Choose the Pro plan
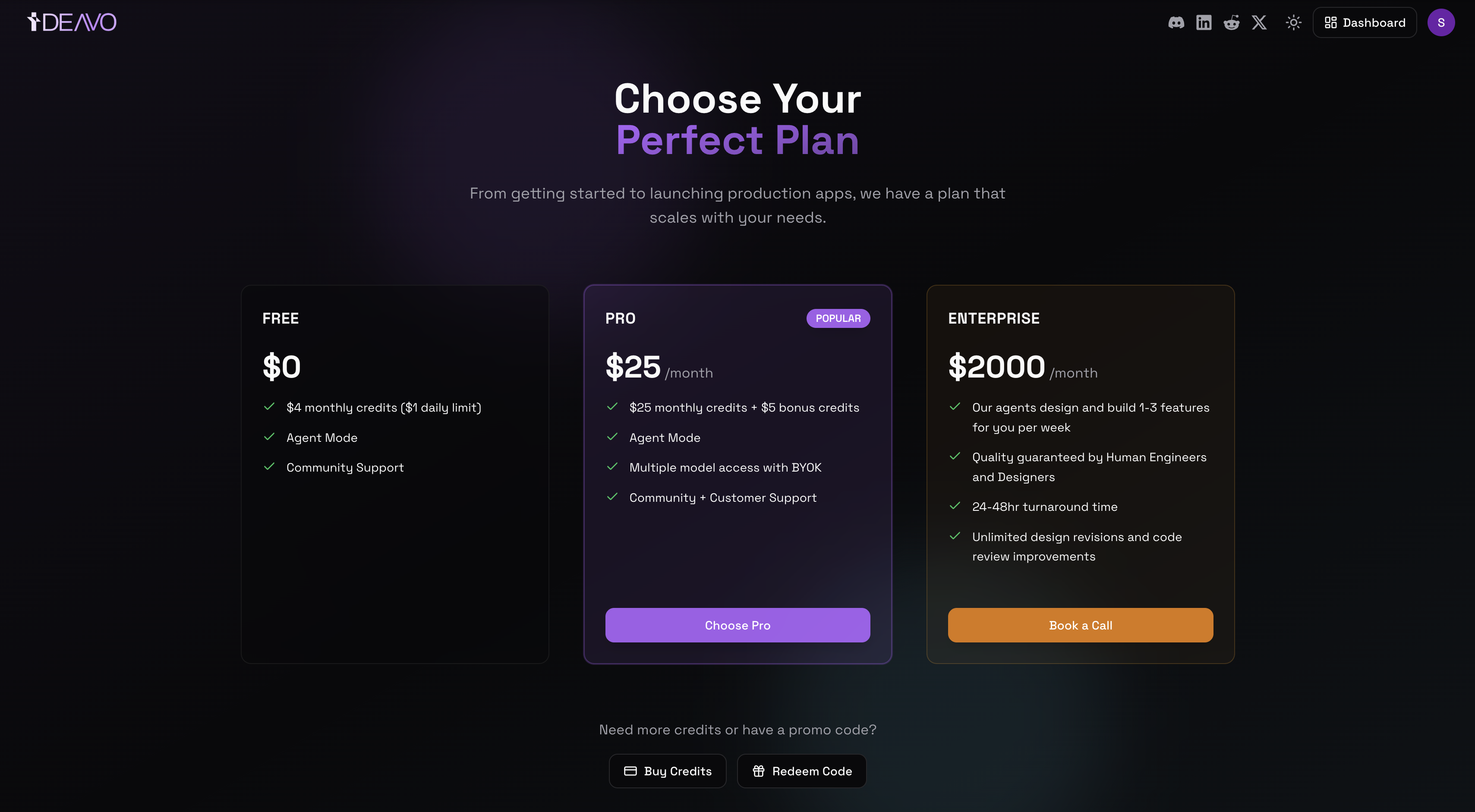1475x812 pixels. (737, 625)
